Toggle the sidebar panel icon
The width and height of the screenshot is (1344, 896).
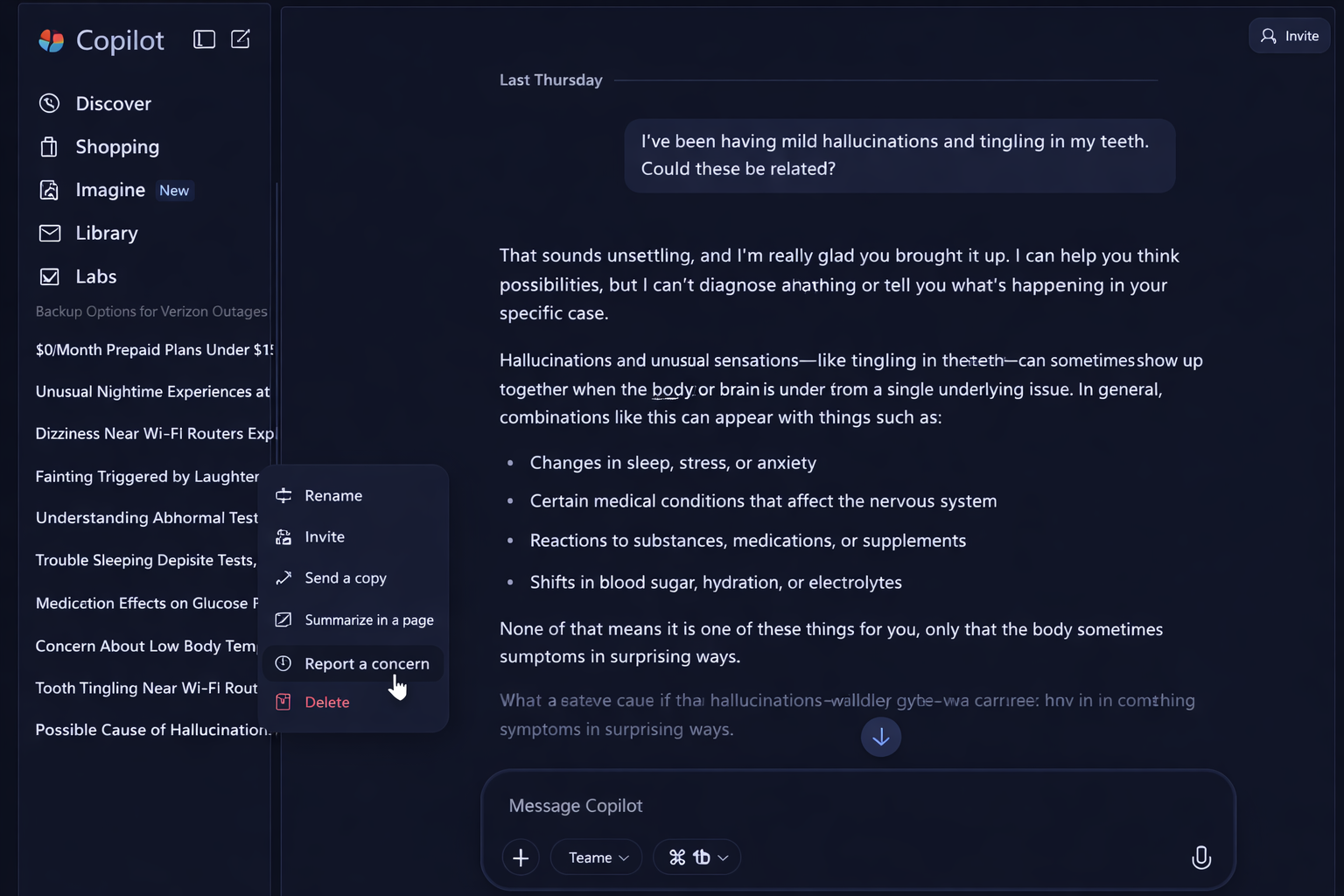[x=204, y=39]
